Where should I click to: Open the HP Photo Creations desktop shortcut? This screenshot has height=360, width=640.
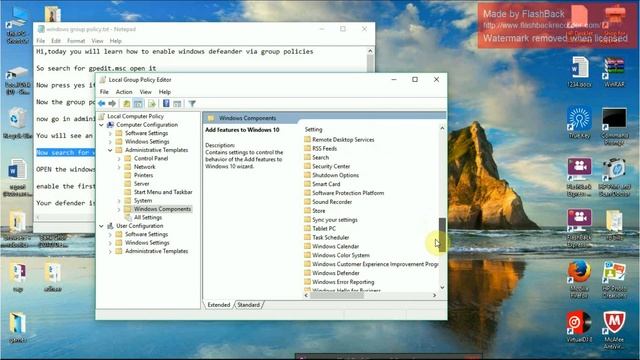pyautogui.click(x=614, y=278)
